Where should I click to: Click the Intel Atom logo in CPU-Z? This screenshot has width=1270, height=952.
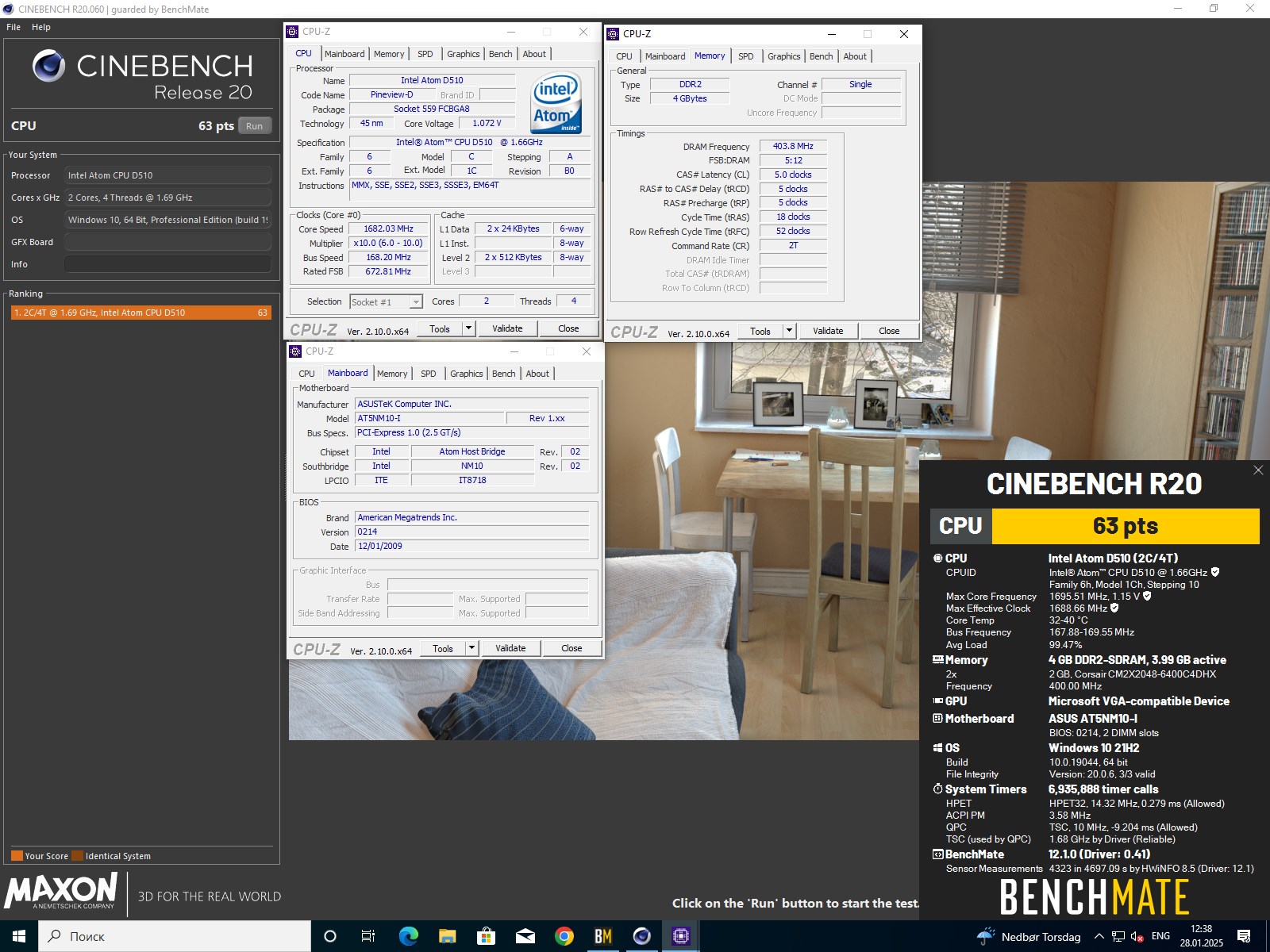tap(556, 103)
